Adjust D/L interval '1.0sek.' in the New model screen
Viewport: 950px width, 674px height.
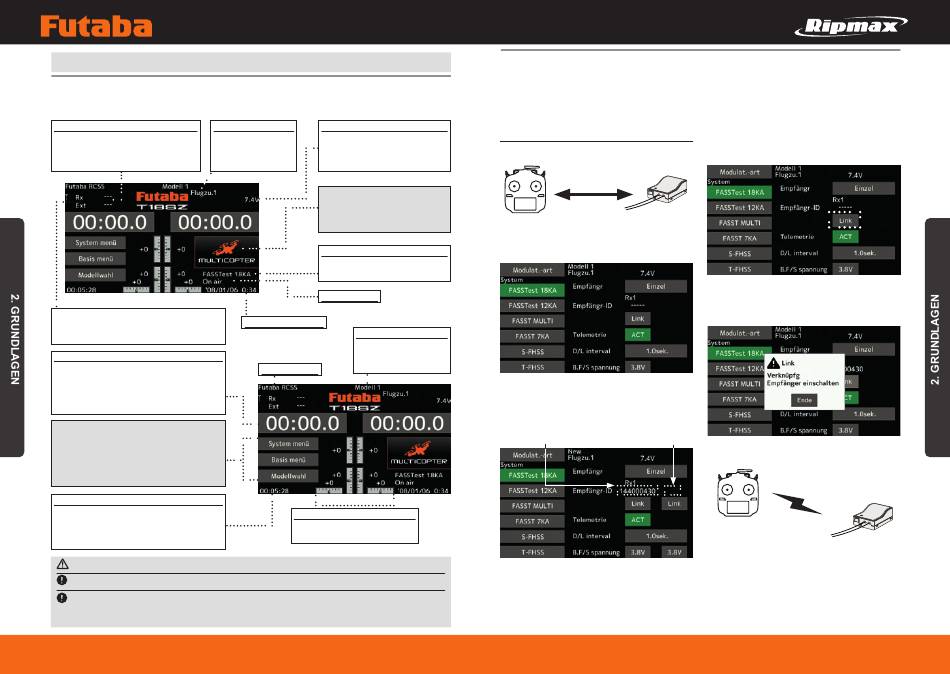tap(656, 536)
